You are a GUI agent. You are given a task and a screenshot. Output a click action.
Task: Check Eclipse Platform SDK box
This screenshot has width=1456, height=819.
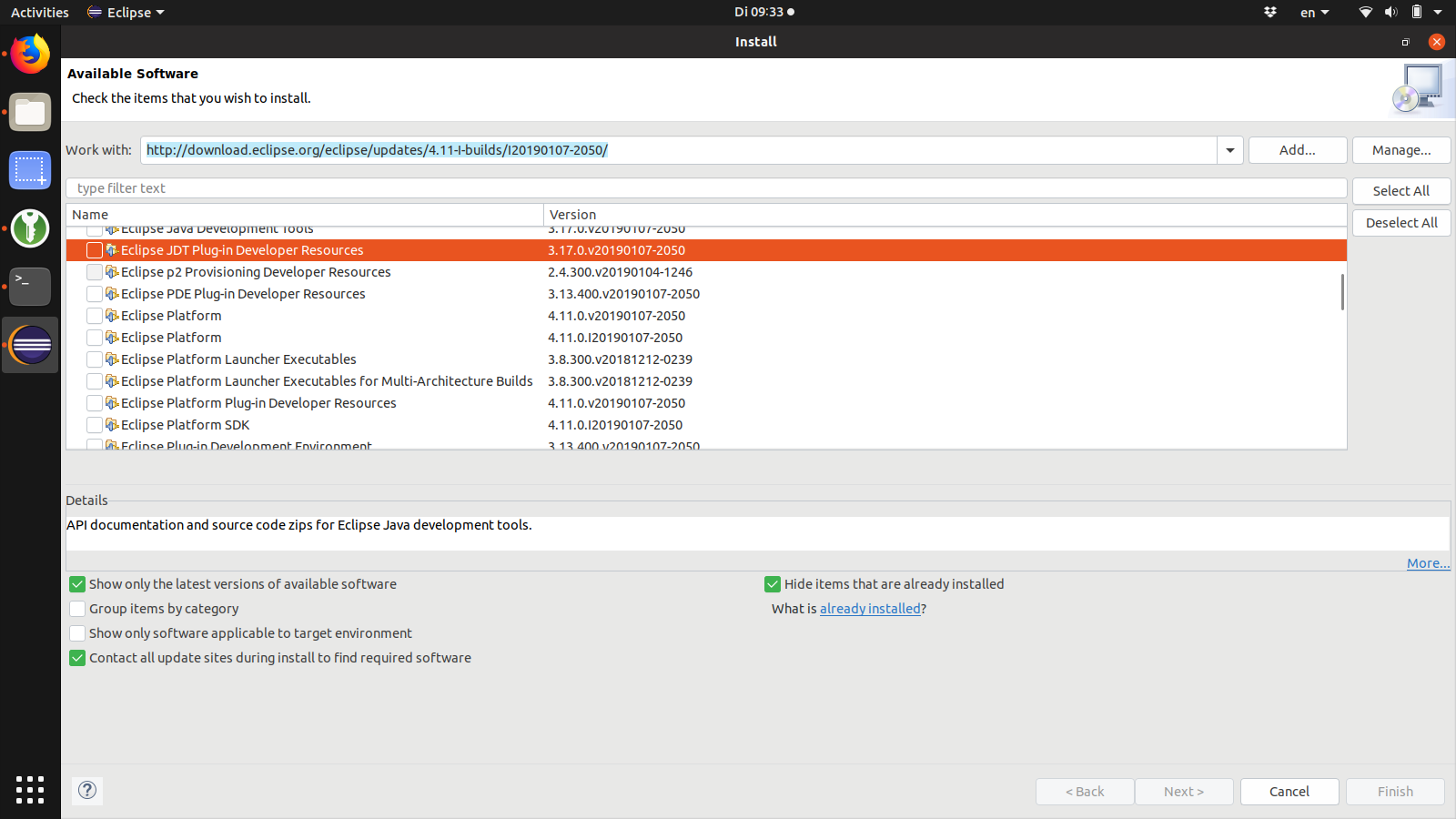tap(95, 425)
